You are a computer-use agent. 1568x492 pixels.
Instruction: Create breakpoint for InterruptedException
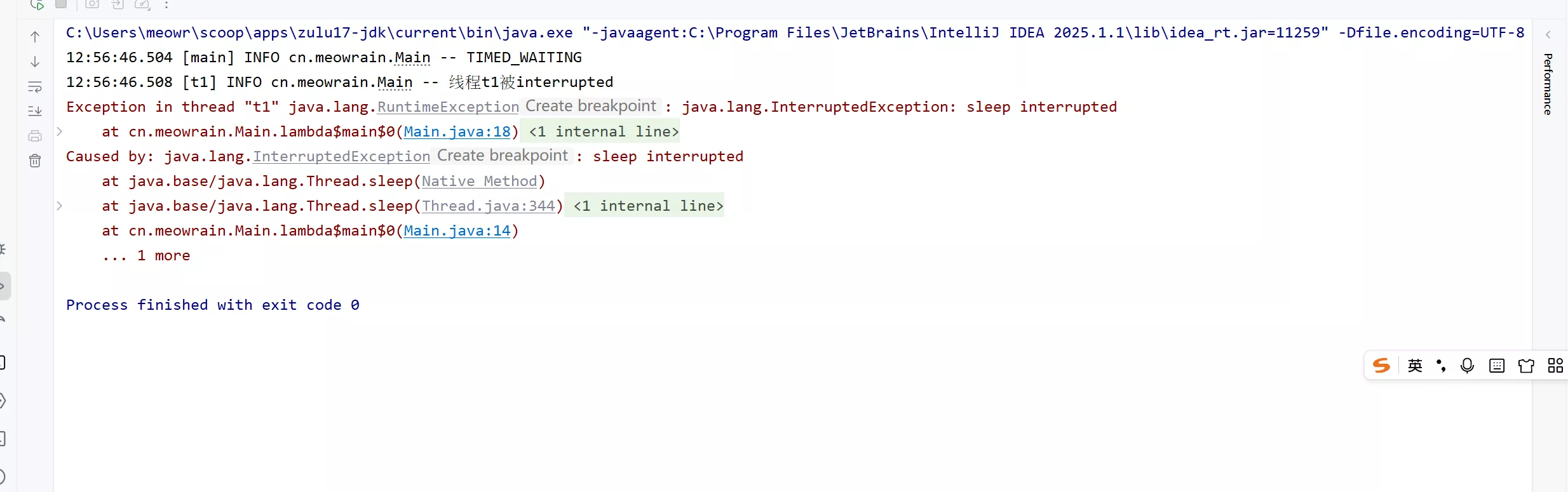click(x=502, y=156)
